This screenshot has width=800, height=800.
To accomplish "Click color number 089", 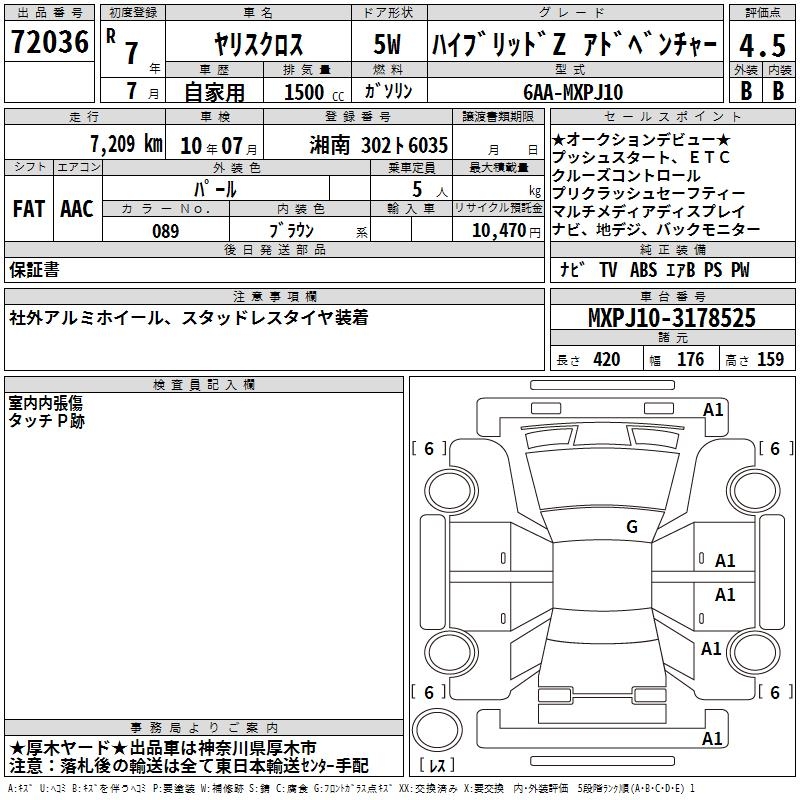I will click(x=165, y=231).
